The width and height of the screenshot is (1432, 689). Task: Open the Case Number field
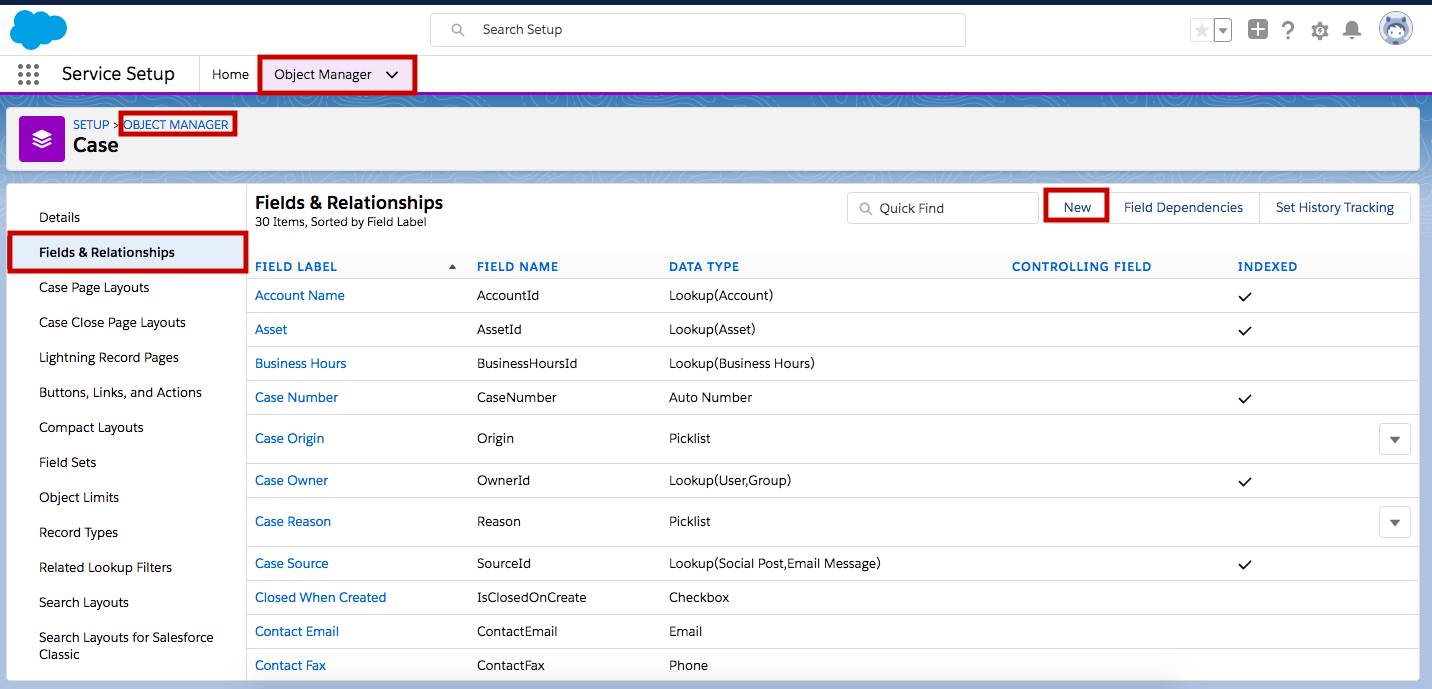[x=296, y=397]
